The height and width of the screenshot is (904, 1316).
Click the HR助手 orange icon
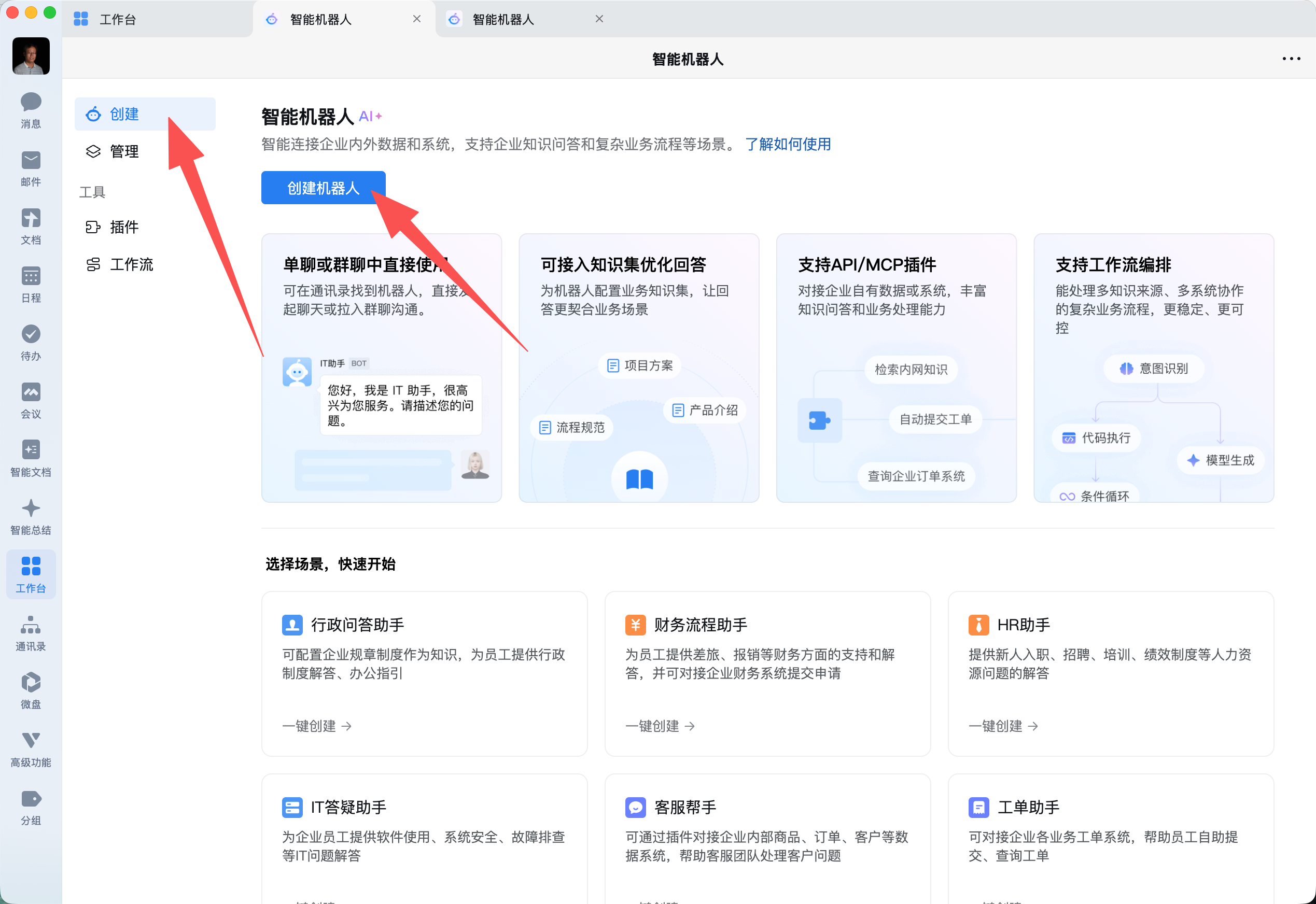click(978, 625)
